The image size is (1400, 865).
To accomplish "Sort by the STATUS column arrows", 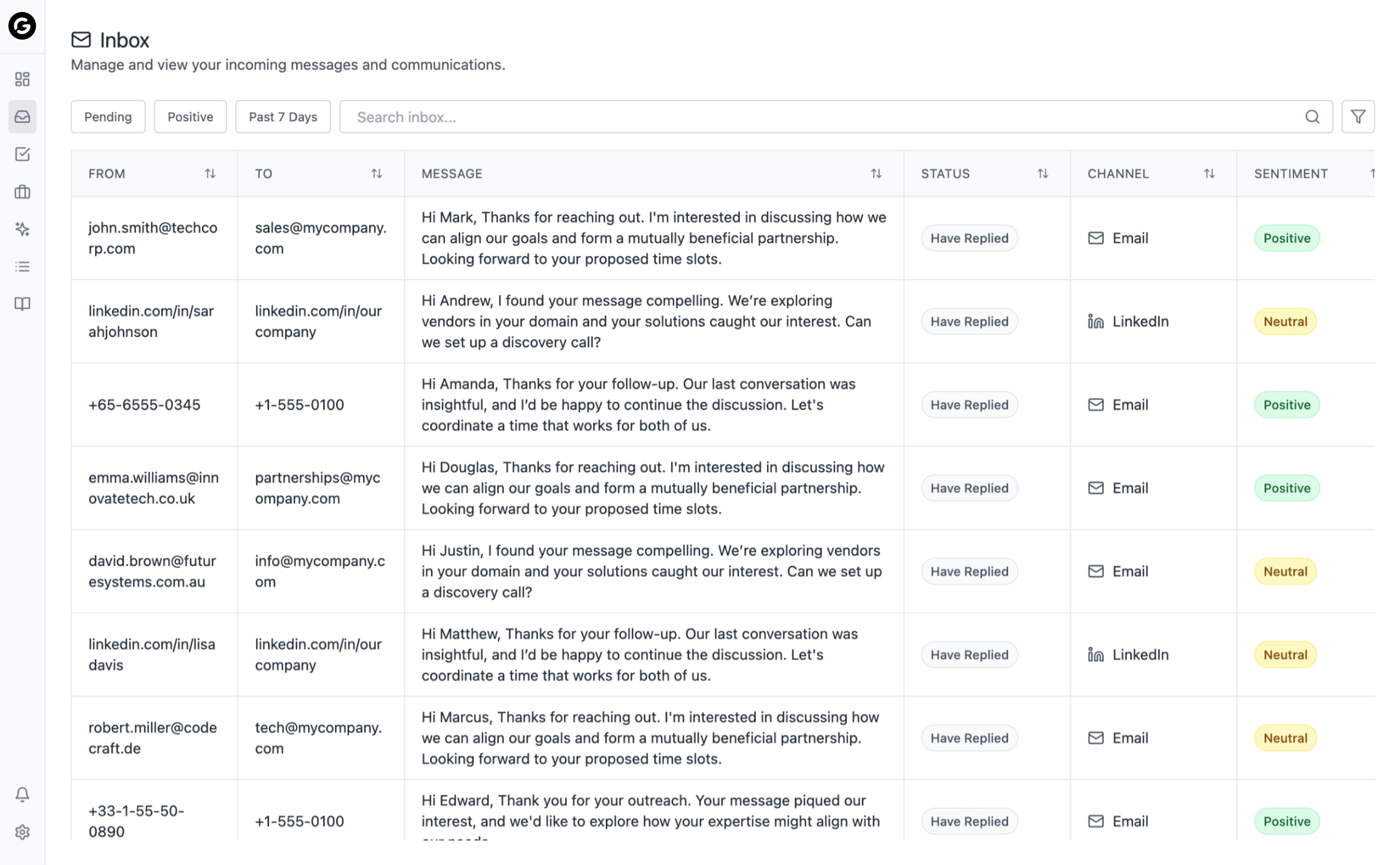I will tap(1043, 173).
